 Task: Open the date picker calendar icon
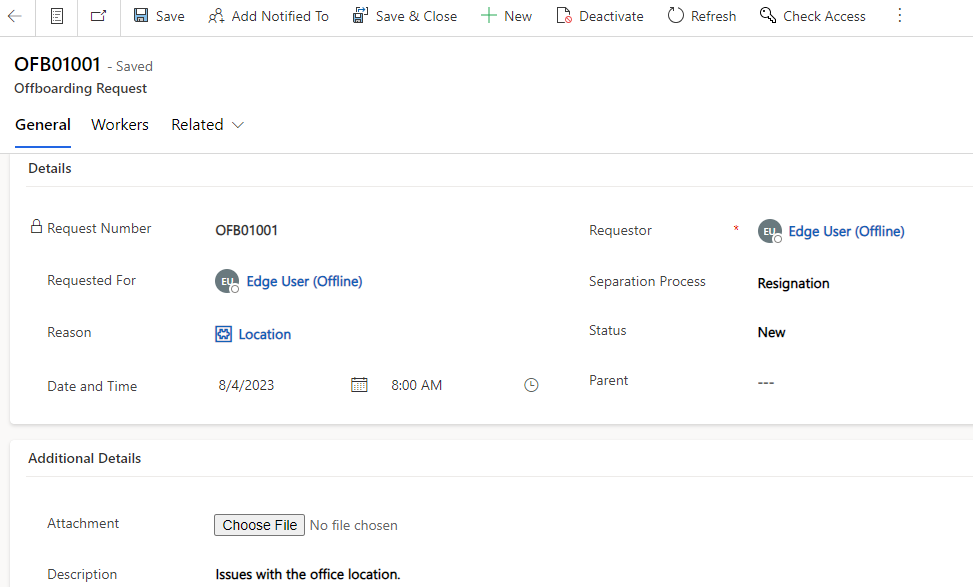point(360,385)
